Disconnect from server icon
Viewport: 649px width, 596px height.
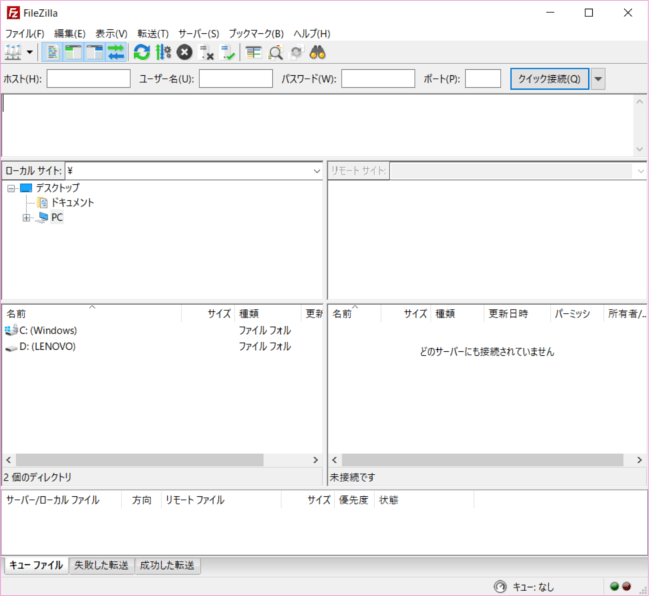[206, 53]
